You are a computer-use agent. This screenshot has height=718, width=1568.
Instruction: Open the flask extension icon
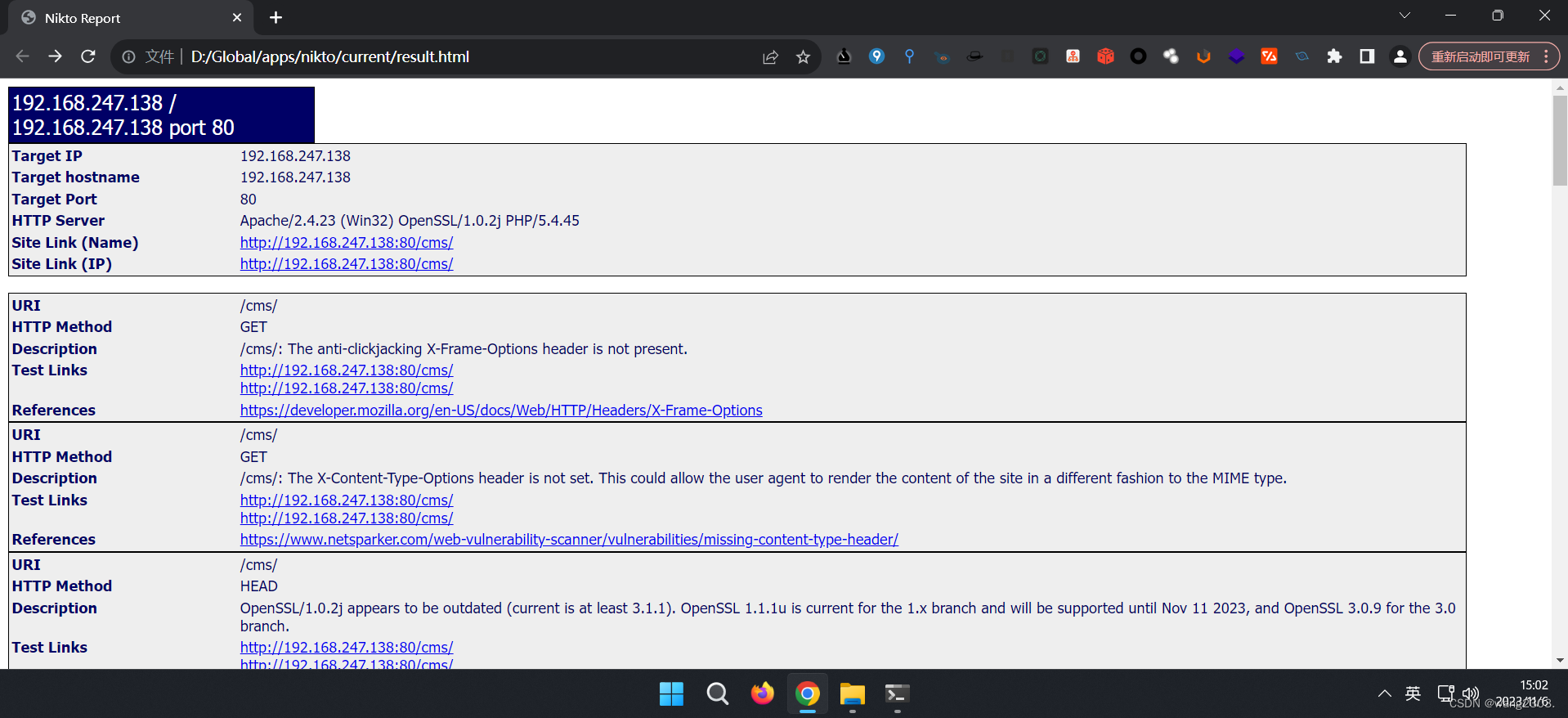pos(844,56)
